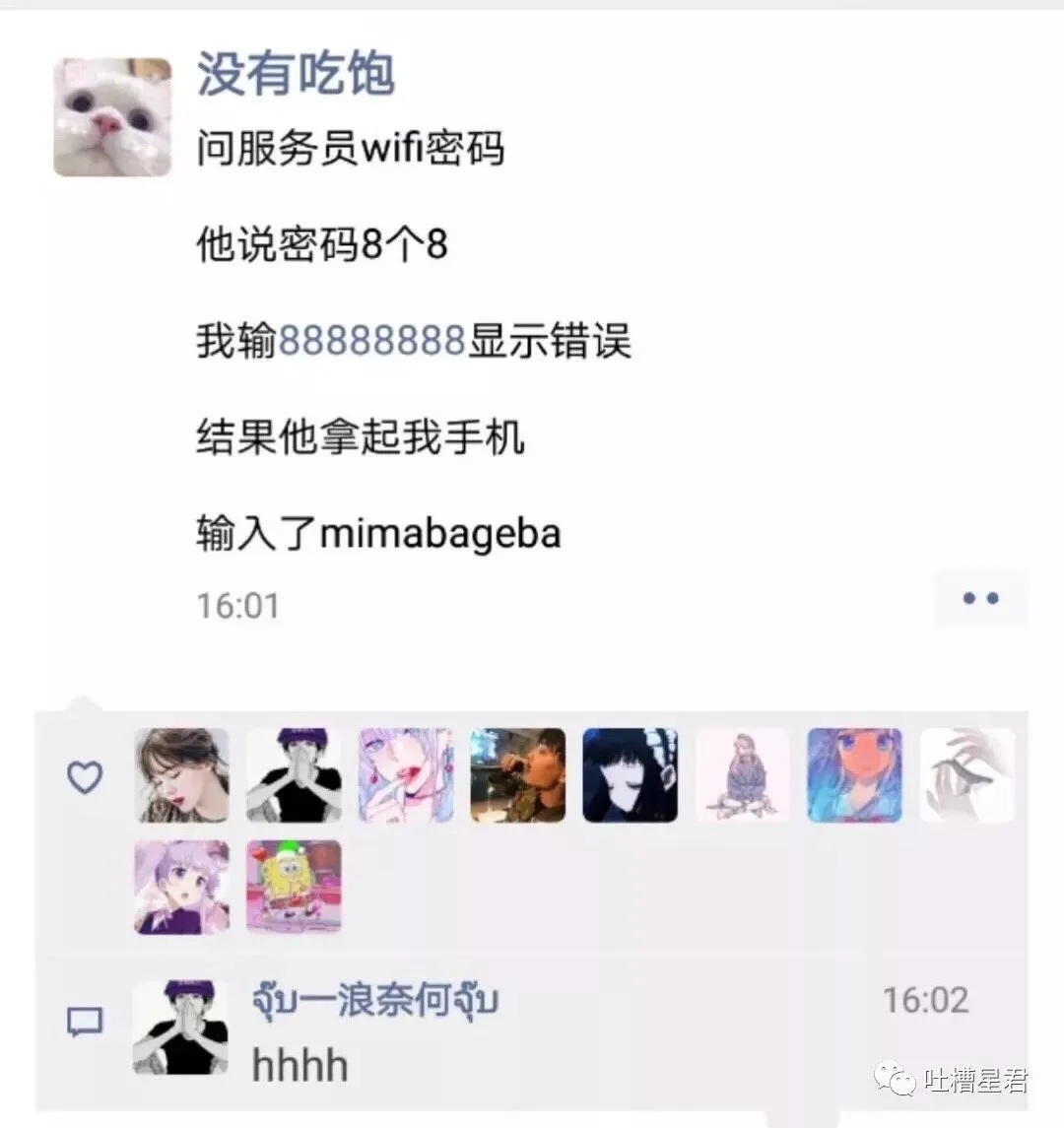The width and height of the screenshot is (1064, 1128).
Task: Open the white cat avatar of poster
Action: tap(112, 117)
